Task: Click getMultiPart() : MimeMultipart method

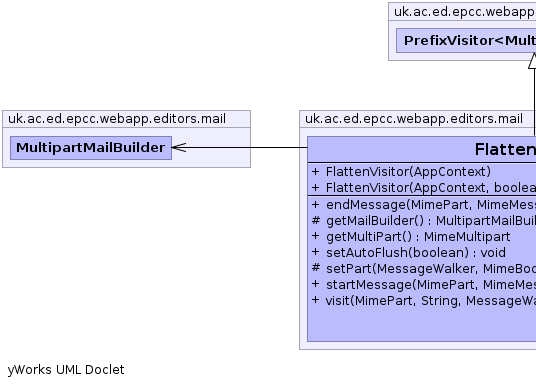Action: [x=411, y=237]
